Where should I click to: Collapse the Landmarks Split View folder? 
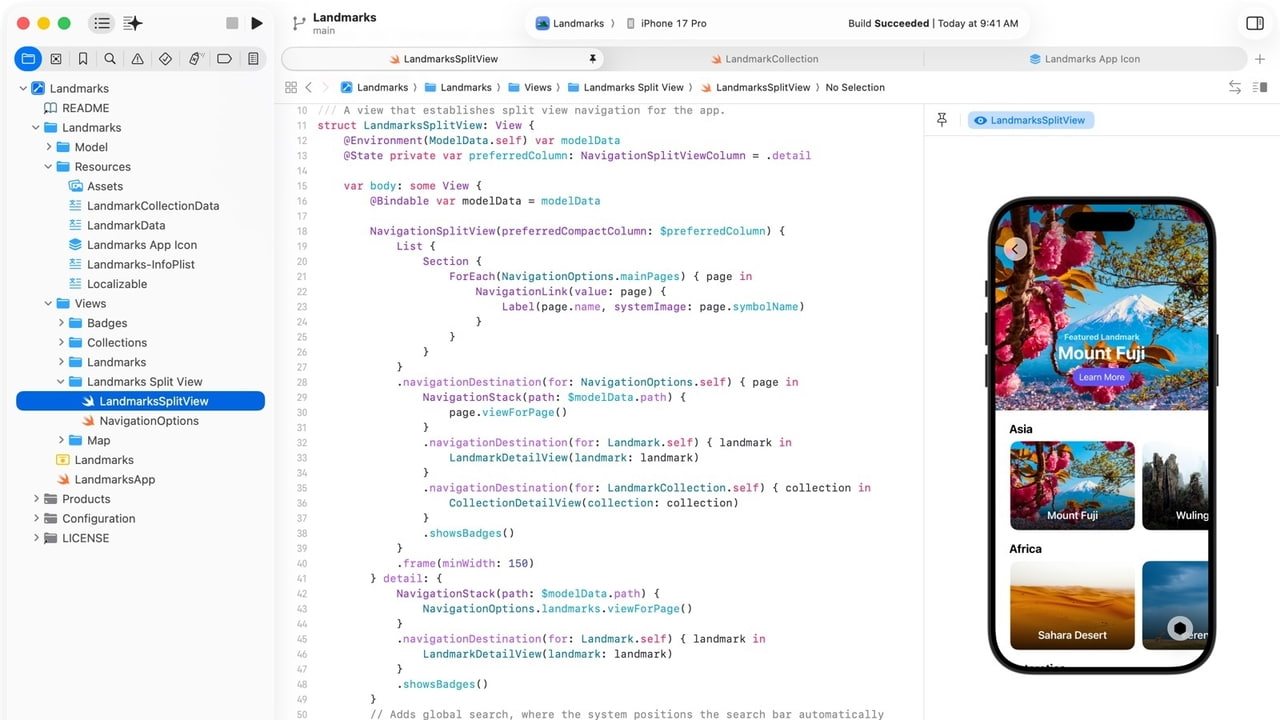pyautogui.click(x=61, y=381)
